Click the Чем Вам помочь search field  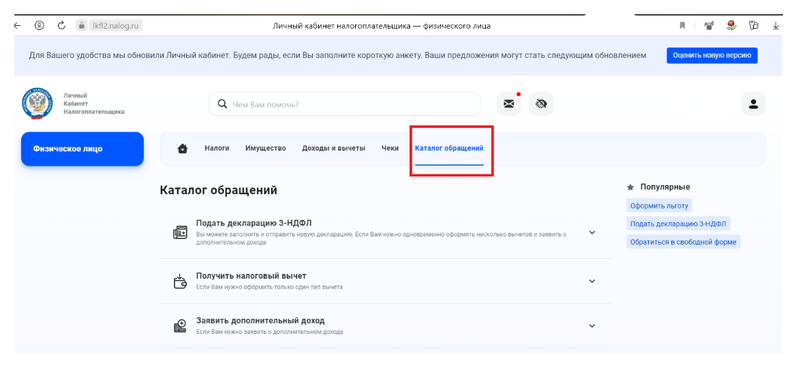[344, 104]
